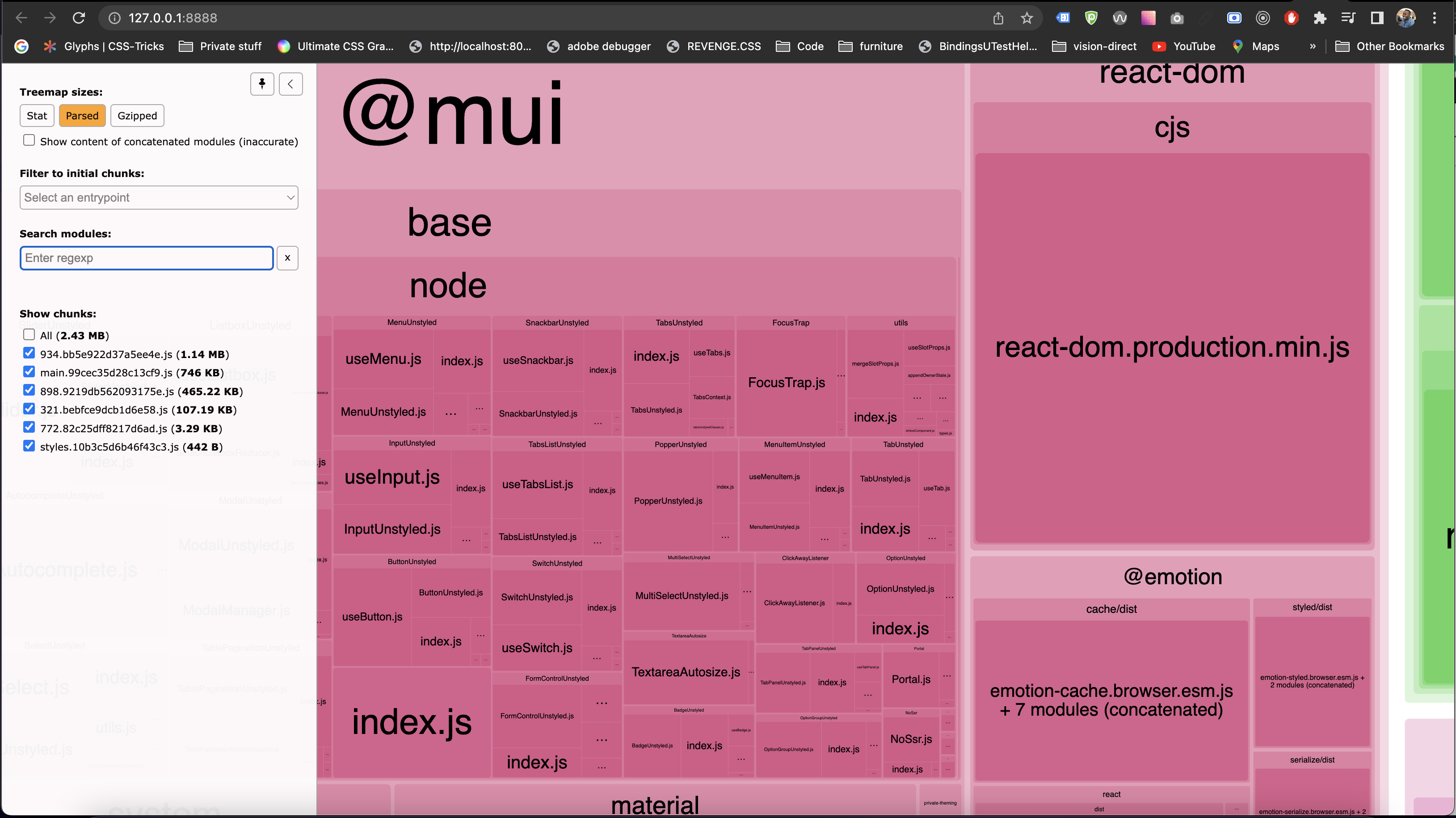Clear the search with the x button
This screenshot has width=1456, height=818.
coord(287,258)
